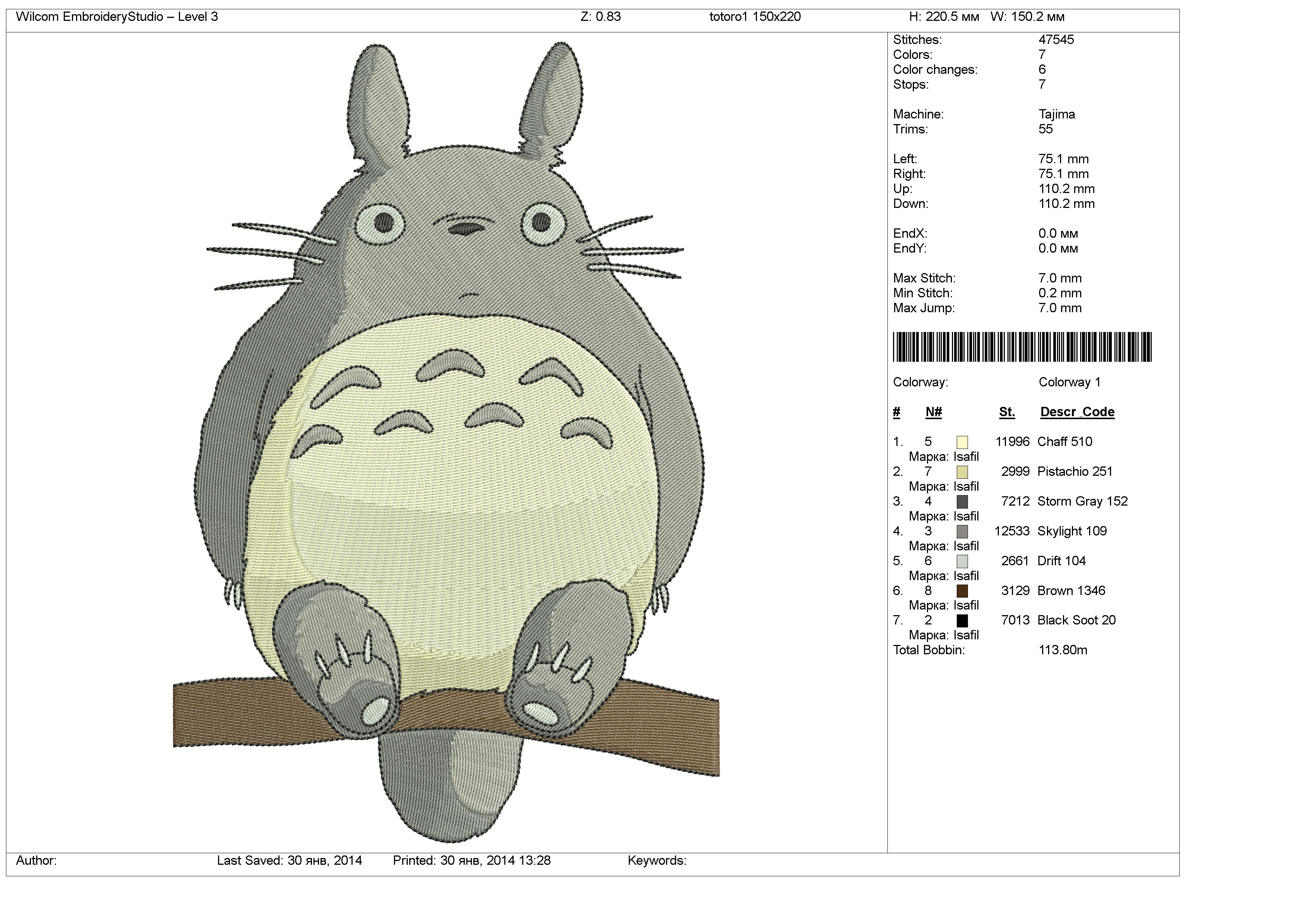Screen dimensions: 1306x924
Task: Select the Drift 104 color swatch
Action: [962, 561]
